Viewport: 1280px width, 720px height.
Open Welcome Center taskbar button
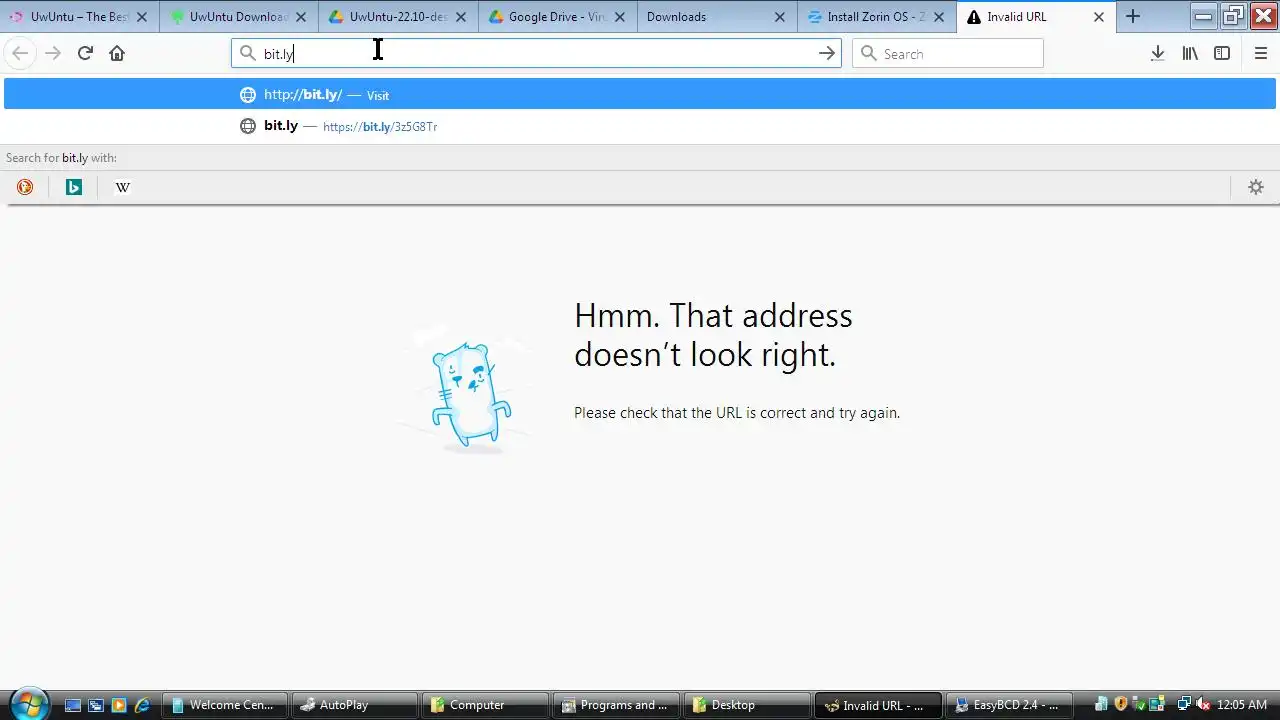point(225,705)
